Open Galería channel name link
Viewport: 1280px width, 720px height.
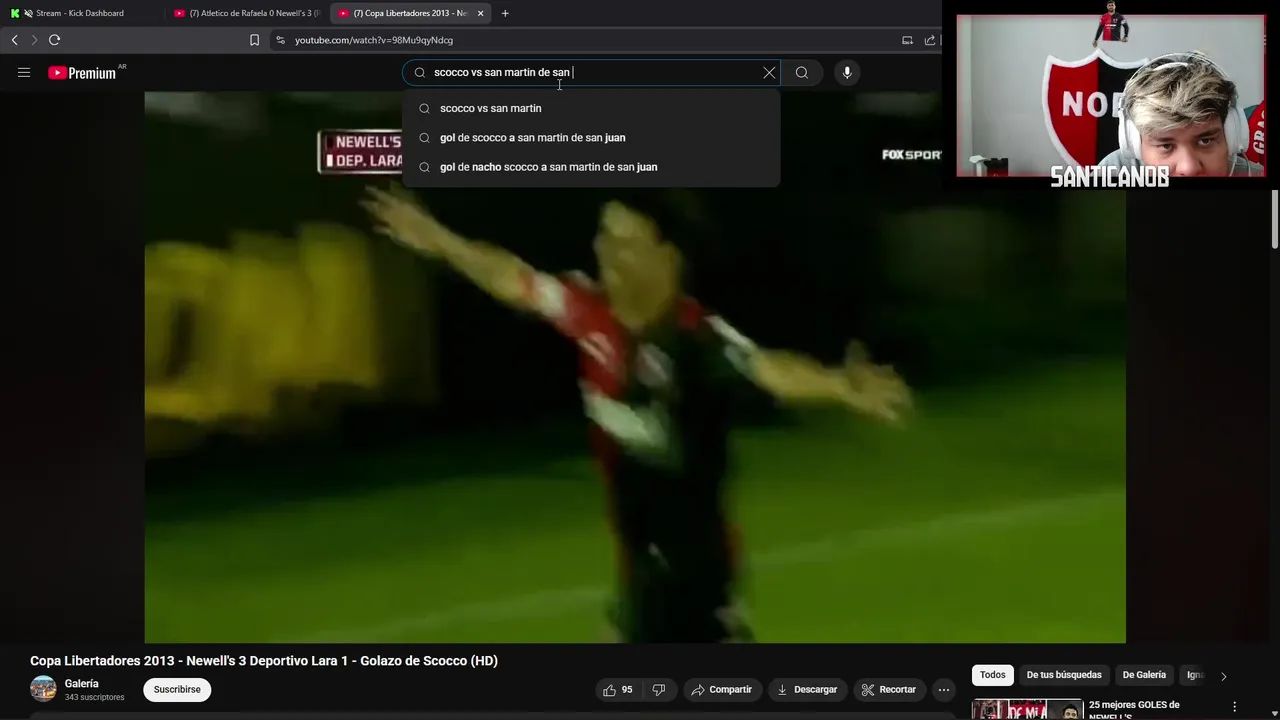pos(82,684)
